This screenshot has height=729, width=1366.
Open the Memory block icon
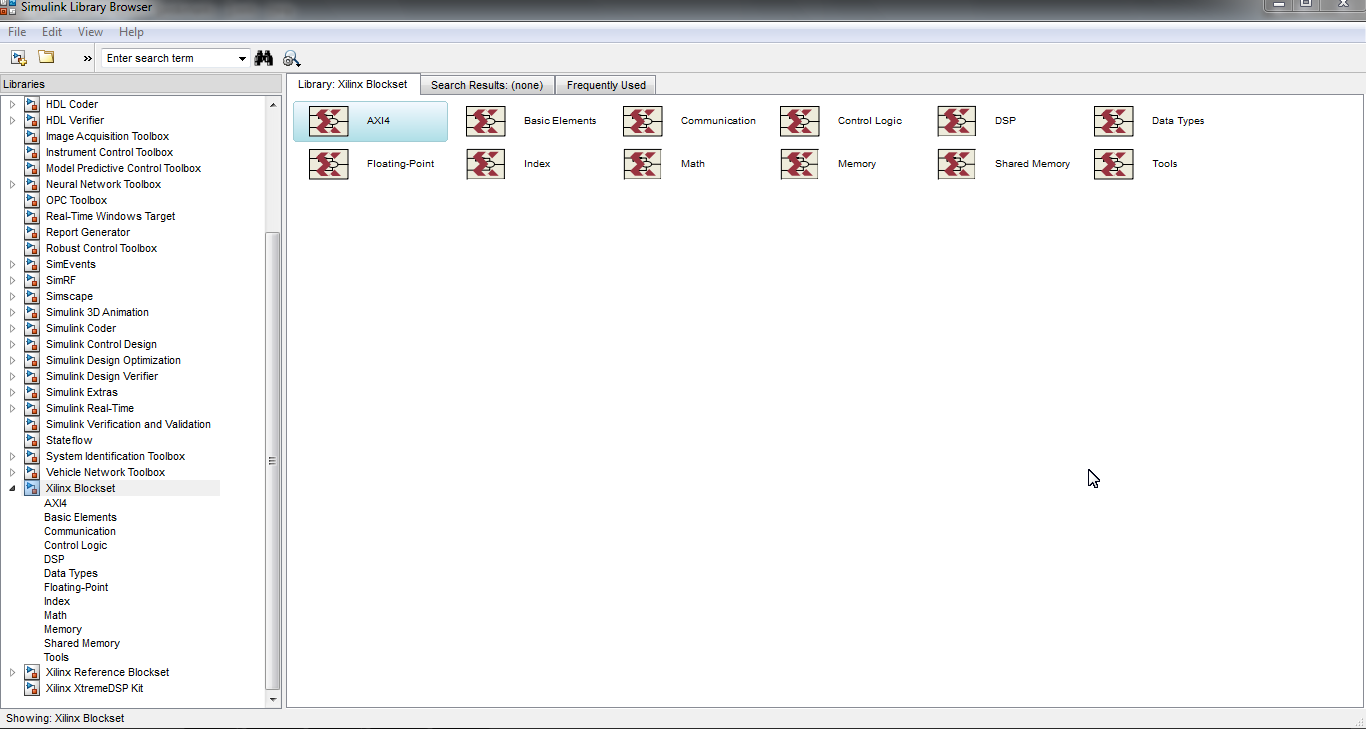click(799, 164)
